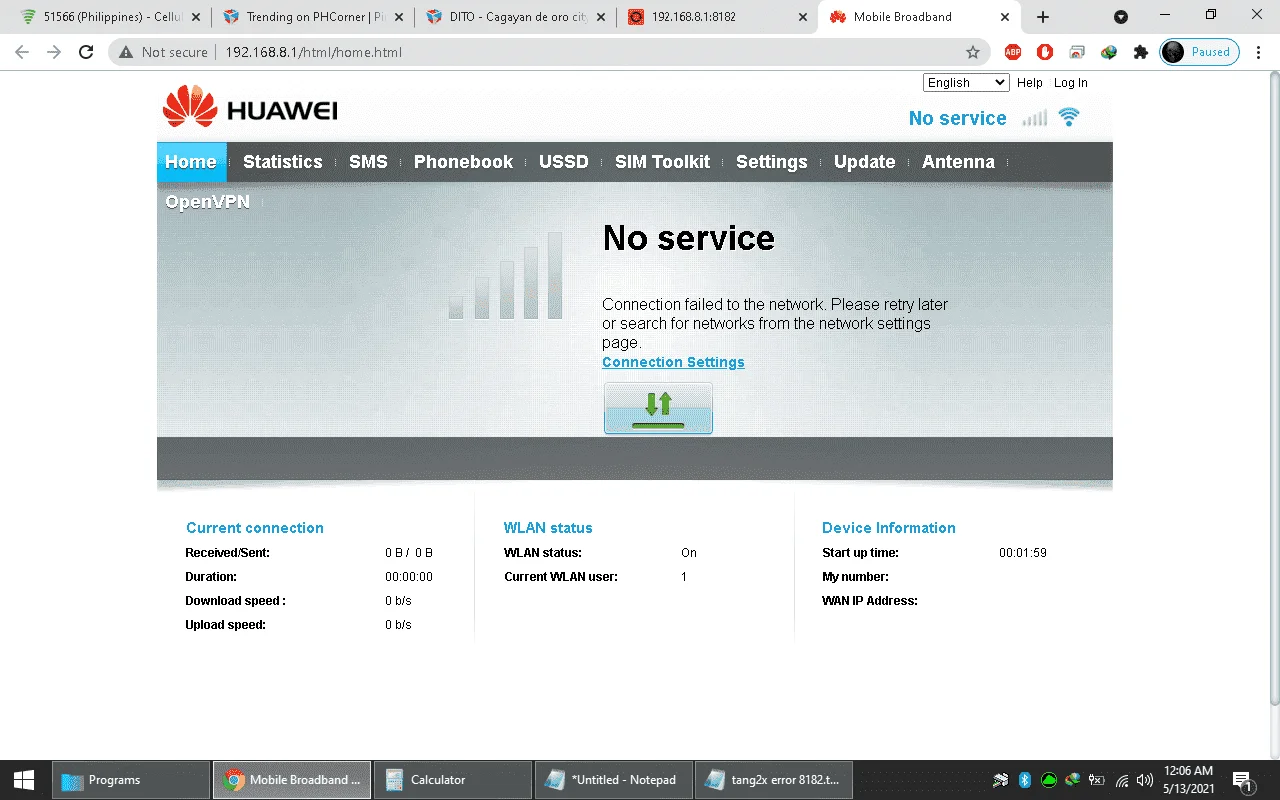Switch to Untitled - Notepad in taskbar

click(x=613, y=780)
